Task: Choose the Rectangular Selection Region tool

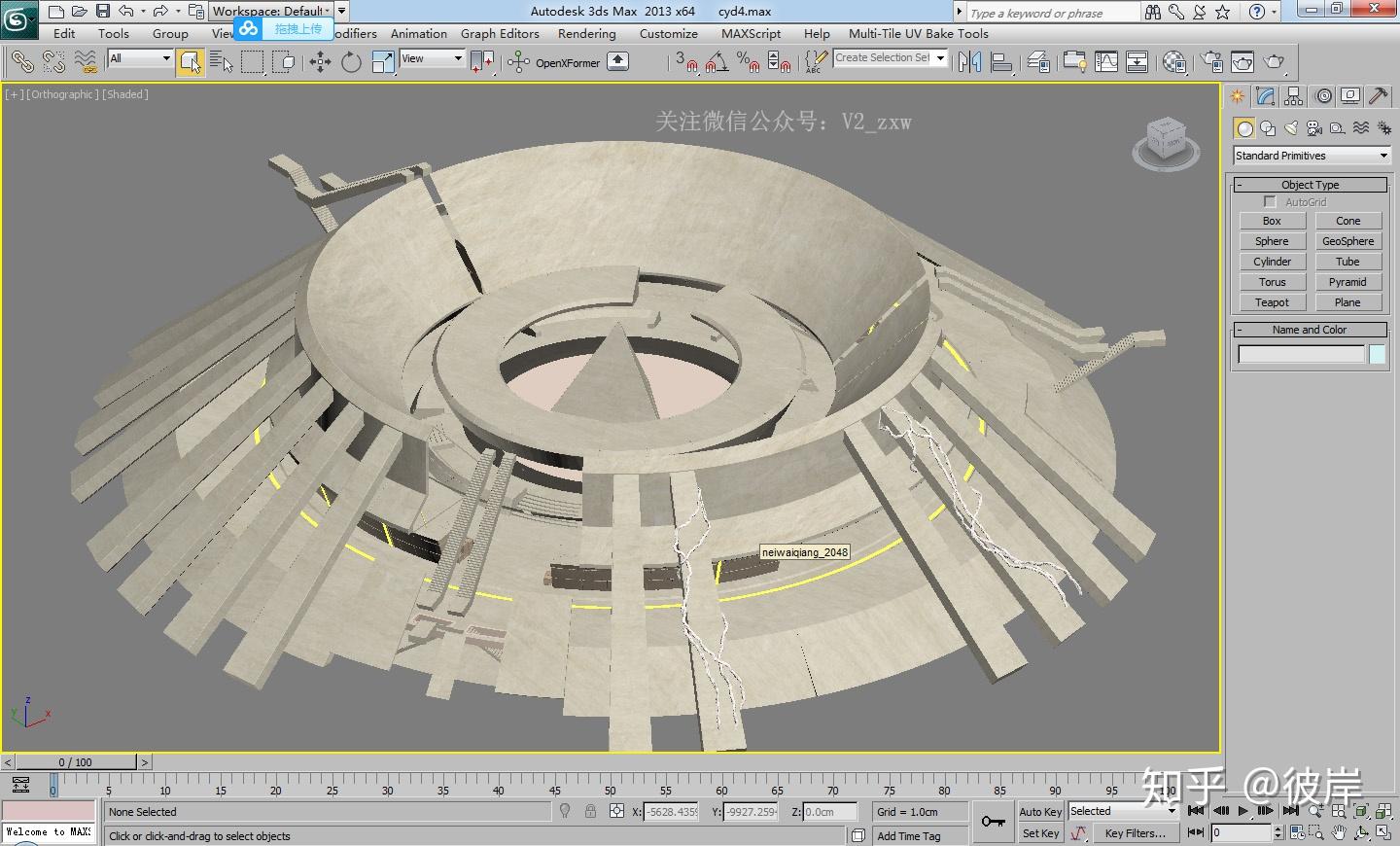Action: click(253, 62)
